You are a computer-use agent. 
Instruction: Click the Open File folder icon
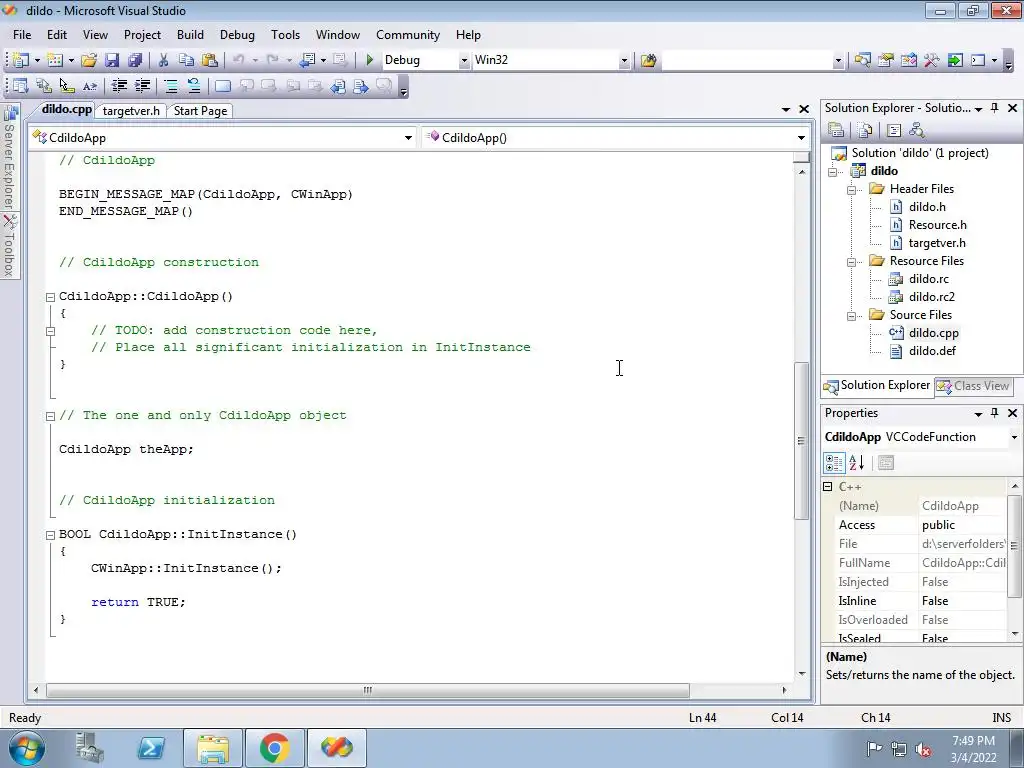(x=89, y=60)
